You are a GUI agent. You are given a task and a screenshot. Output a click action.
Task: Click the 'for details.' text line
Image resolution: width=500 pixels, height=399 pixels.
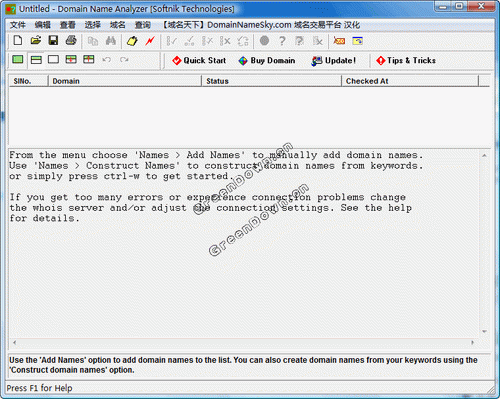(44, 218)
